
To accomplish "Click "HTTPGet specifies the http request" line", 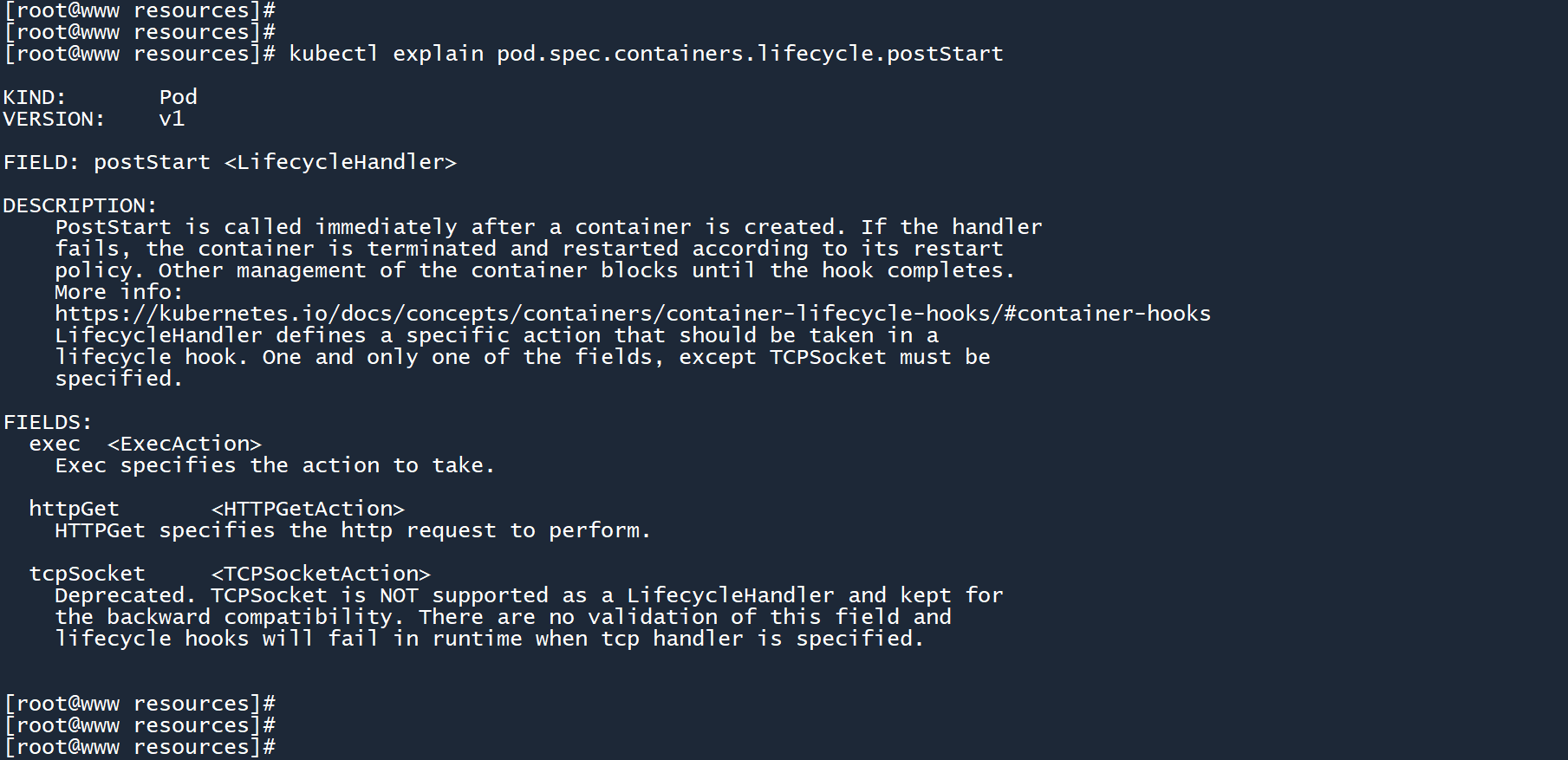I will [352, 530].
